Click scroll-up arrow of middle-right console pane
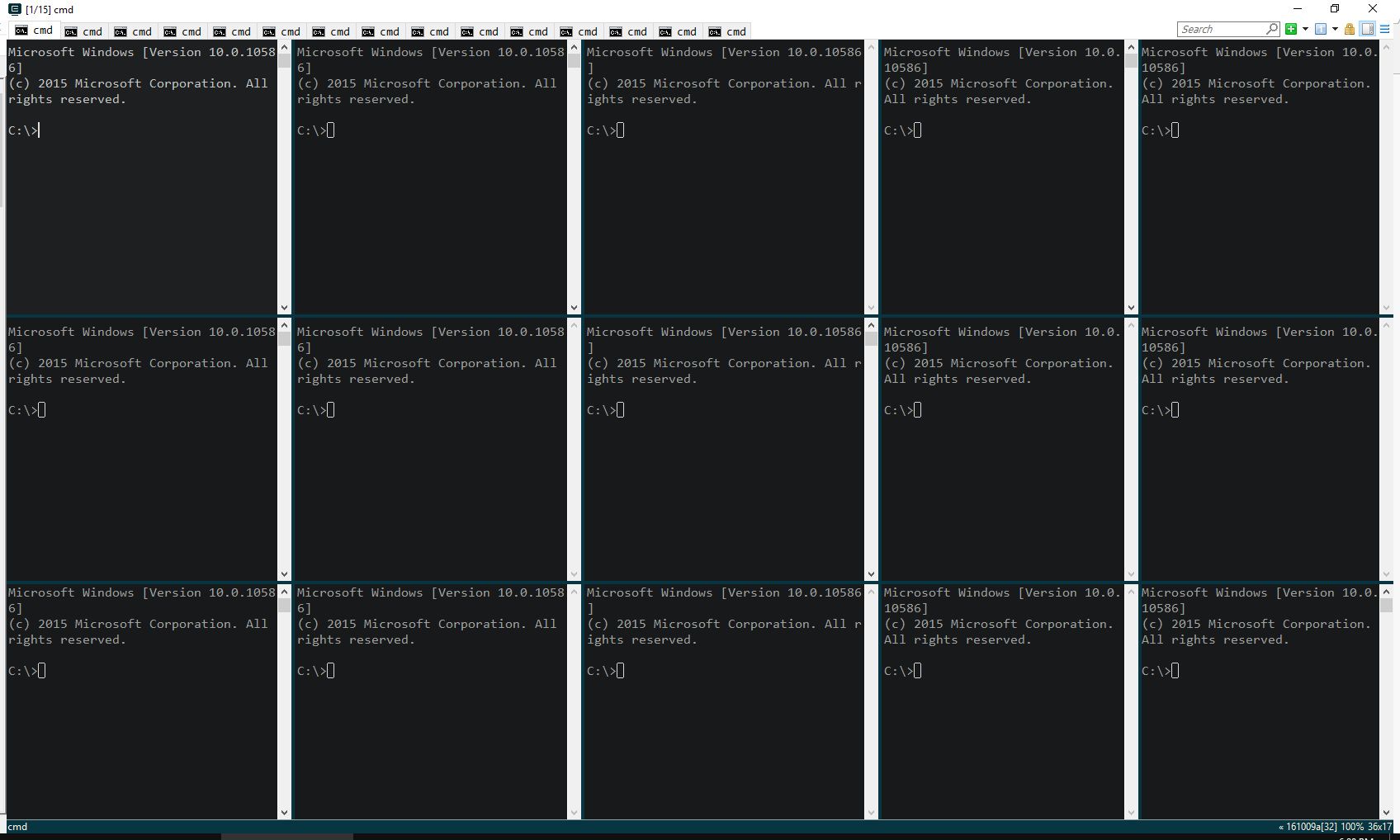Viewport: 1400px width, 840px height. point(1387,326)
